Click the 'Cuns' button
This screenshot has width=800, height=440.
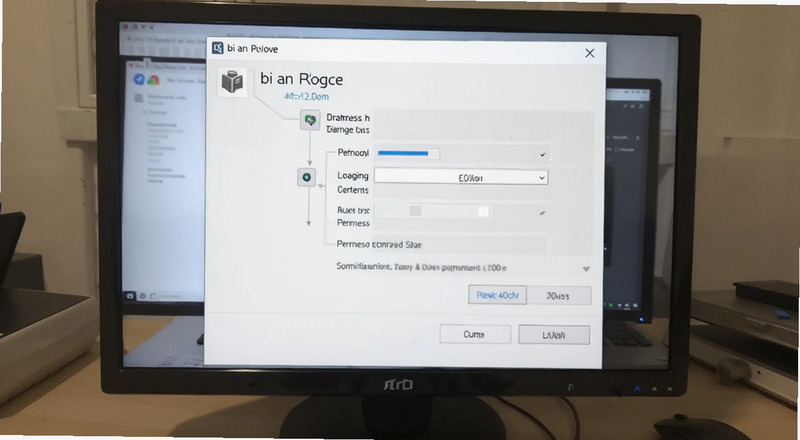tap(475, 334)
